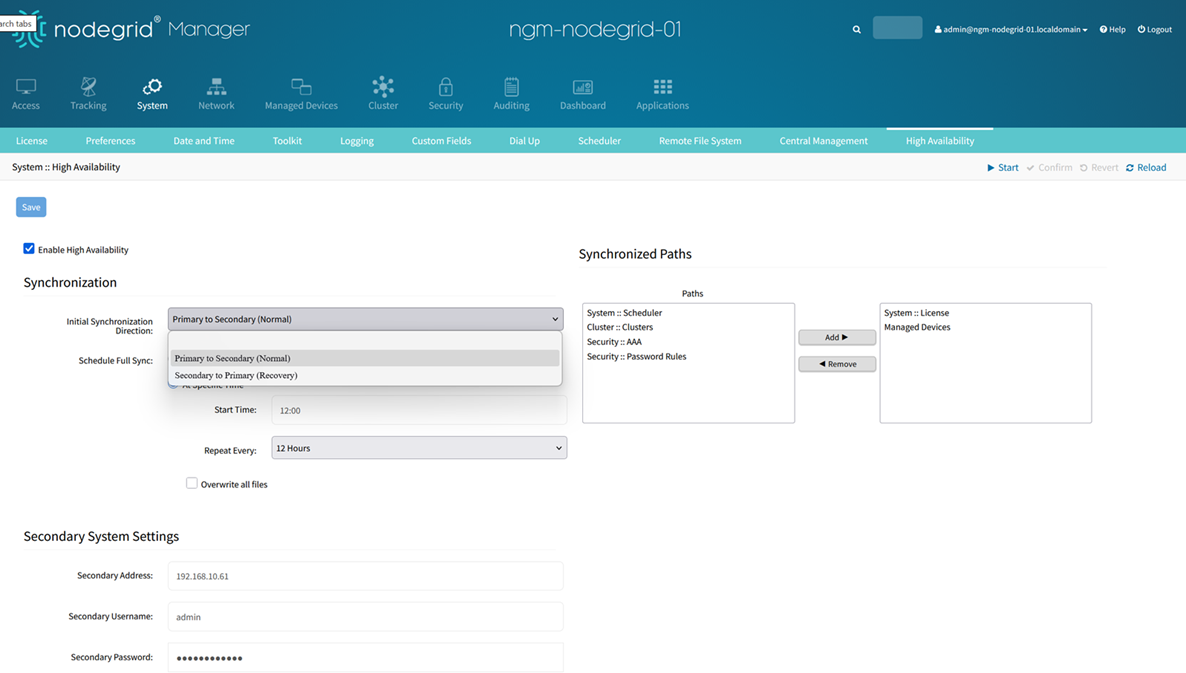Expand the Repeat Every dropdown
The image size is (1186, 673).
click(418, 448)
